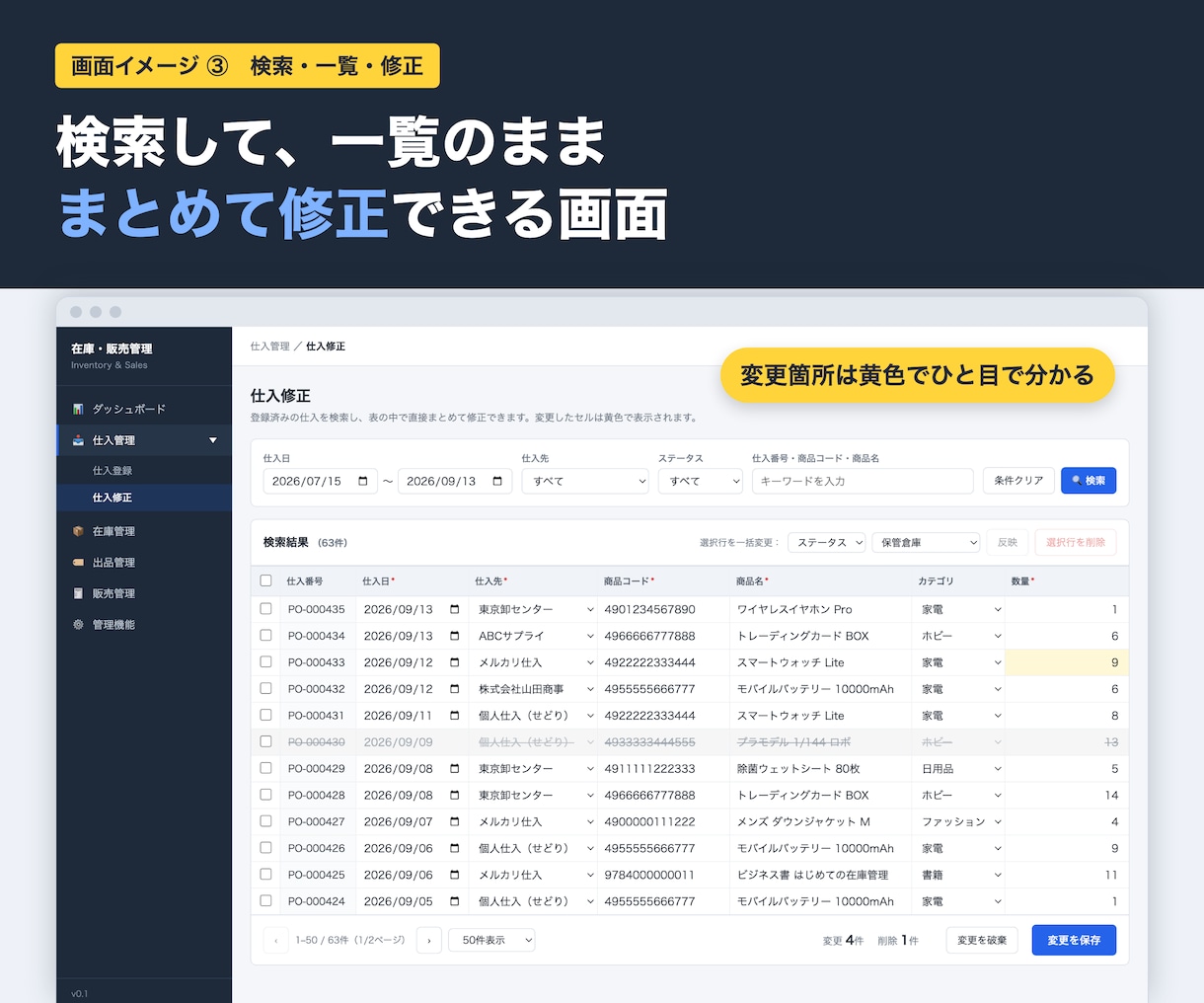Click the 出品管理 tag icon in the sidebar
1204x1003 pixels.
point(78,563)
